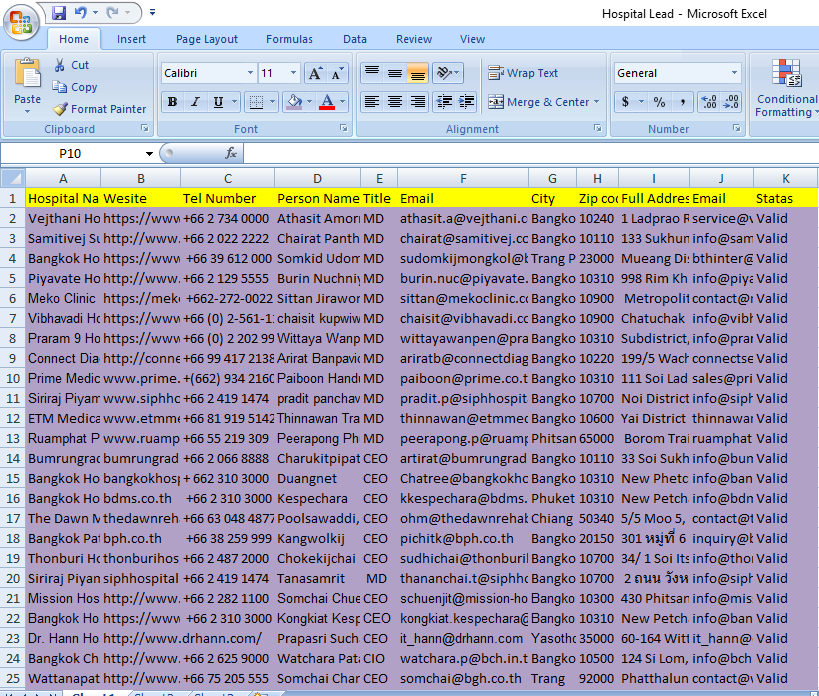The height and width of the screenshot is (696, 819).
Task: Center text horizontally in the cell
Action: tap(395, 102)
